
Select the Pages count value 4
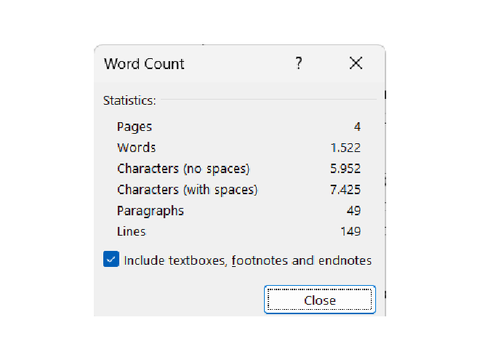click(357, 127)
